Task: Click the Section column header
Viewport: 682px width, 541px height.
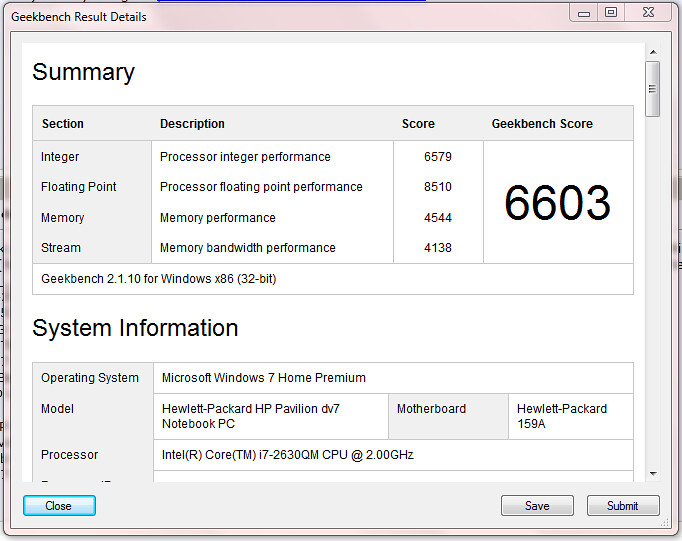Action: [x=63, y=124]
